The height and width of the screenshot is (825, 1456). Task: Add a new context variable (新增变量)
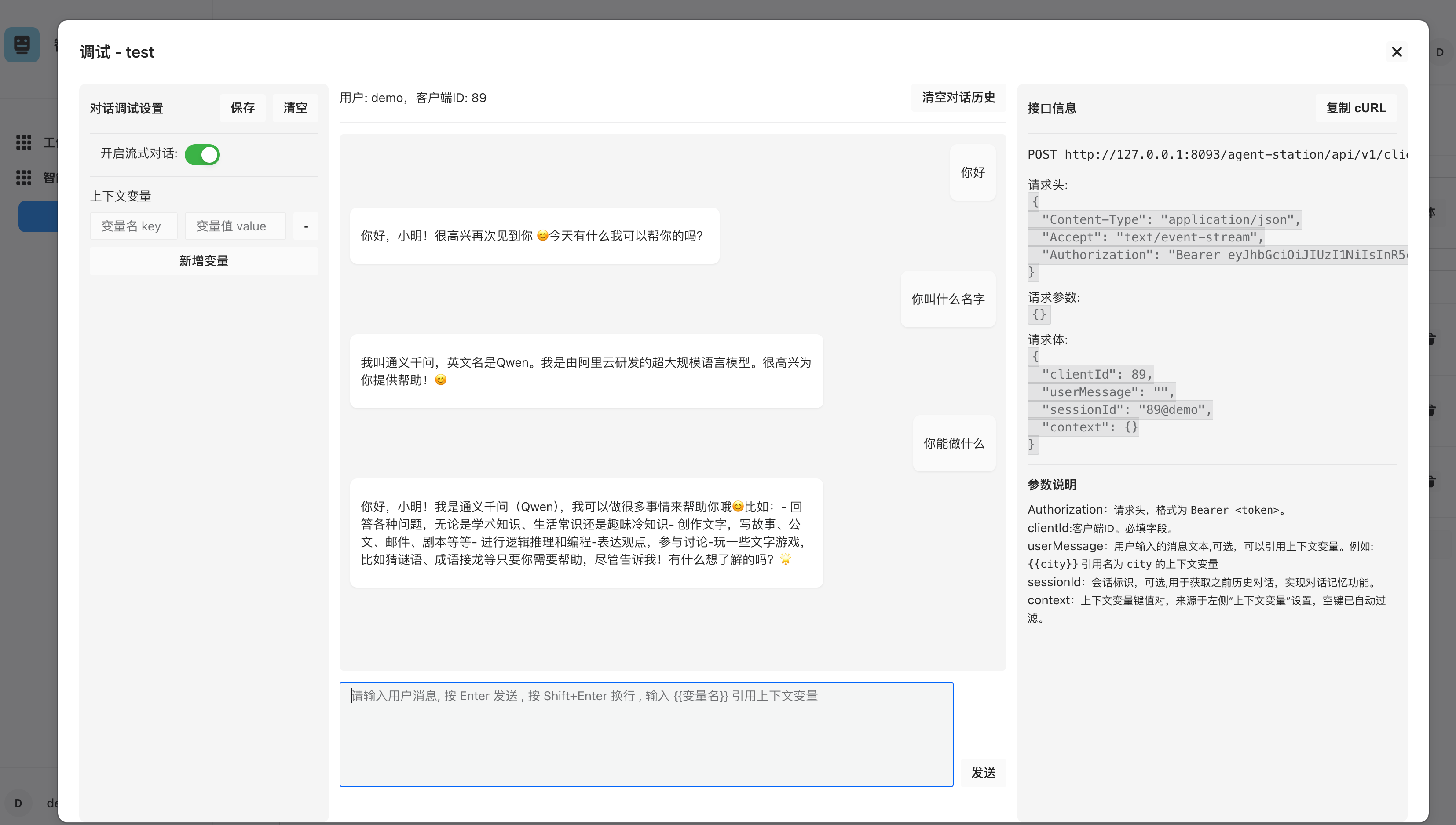tap(204, 261)
